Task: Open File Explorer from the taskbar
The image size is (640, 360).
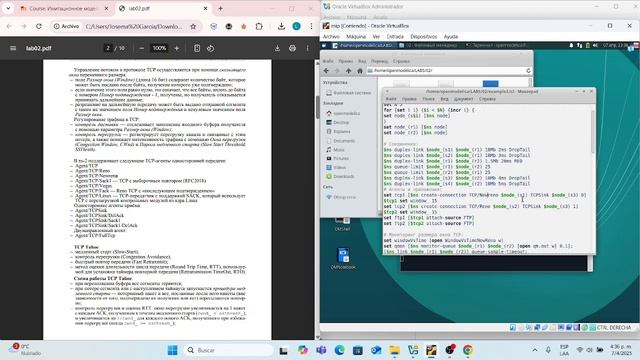Action: click(x=394, y=350)
